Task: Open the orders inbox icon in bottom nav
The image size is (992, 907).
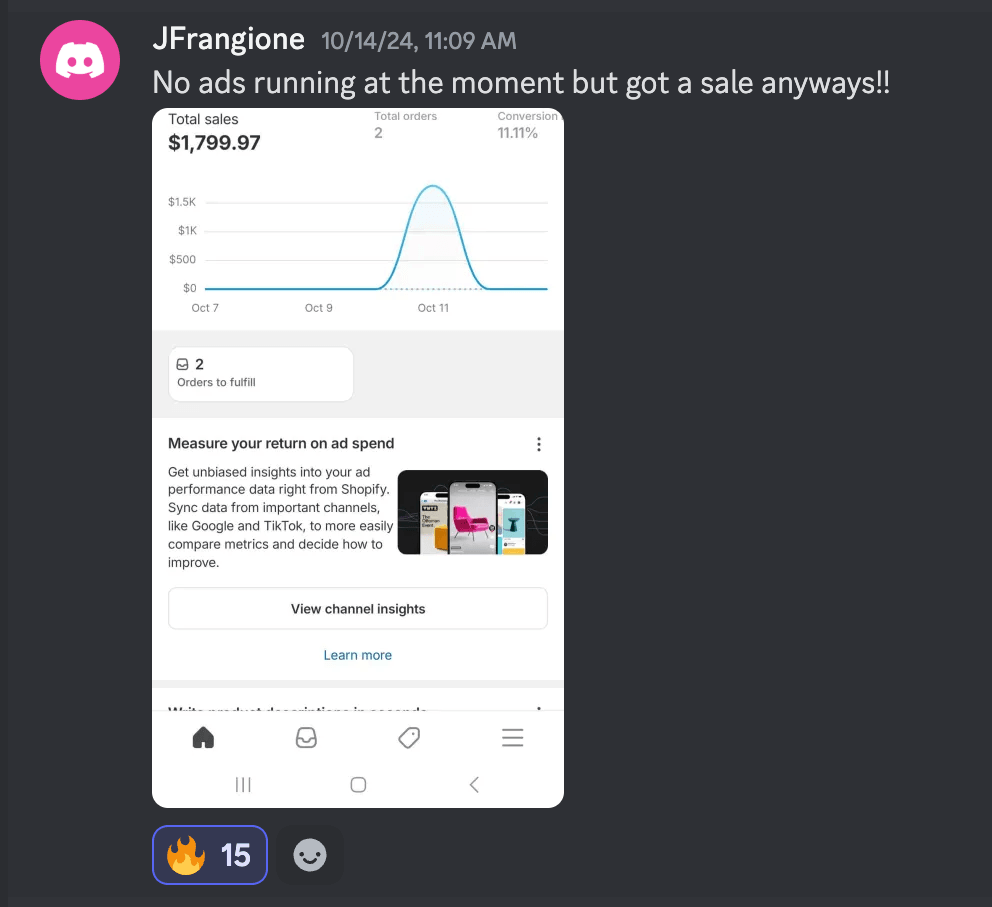Action: 306,737
